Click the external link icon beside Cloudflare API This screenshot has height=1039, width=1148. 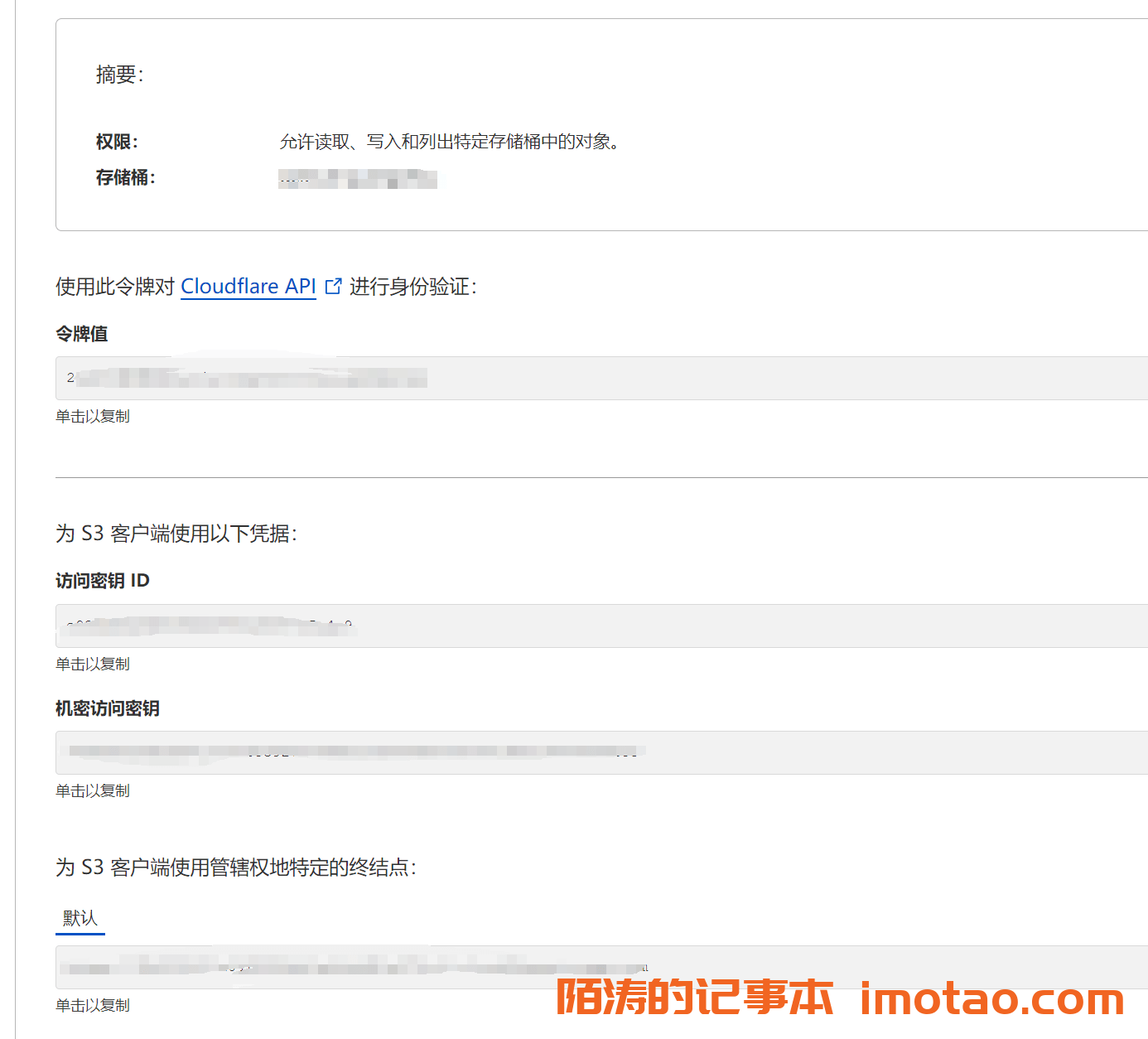[x=333, y=287]
